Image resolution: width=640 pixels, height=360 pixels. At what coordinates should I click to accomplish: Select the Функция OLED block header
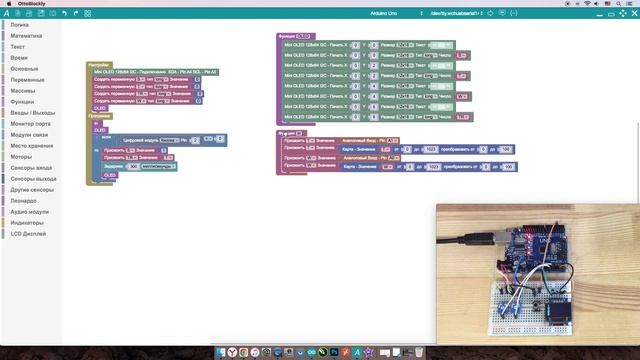click(x=296, y=36)
